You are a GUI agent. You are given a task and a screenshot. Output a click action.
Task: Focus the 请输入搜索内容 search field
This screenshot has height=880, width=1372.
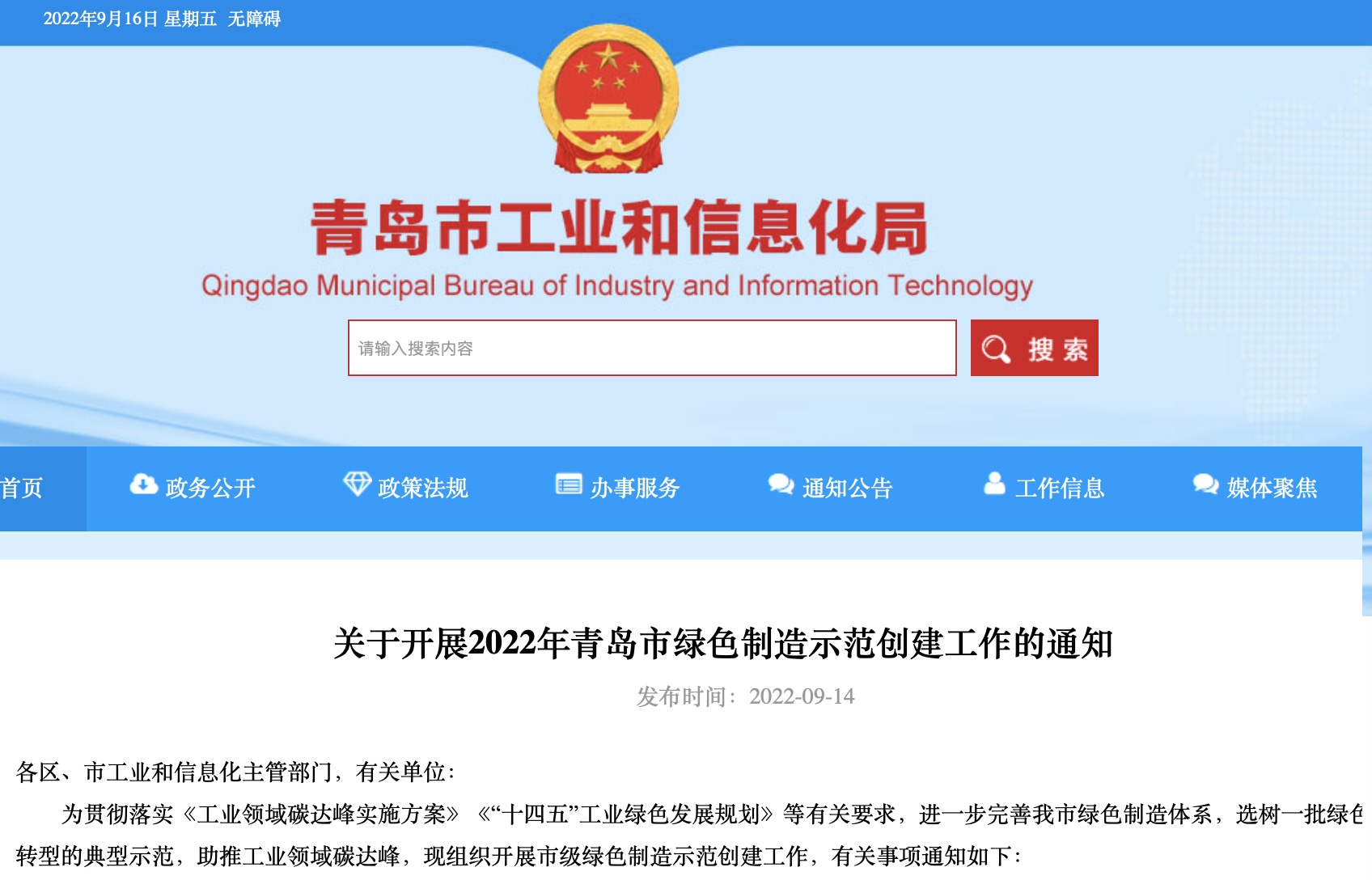coord(652,348)
